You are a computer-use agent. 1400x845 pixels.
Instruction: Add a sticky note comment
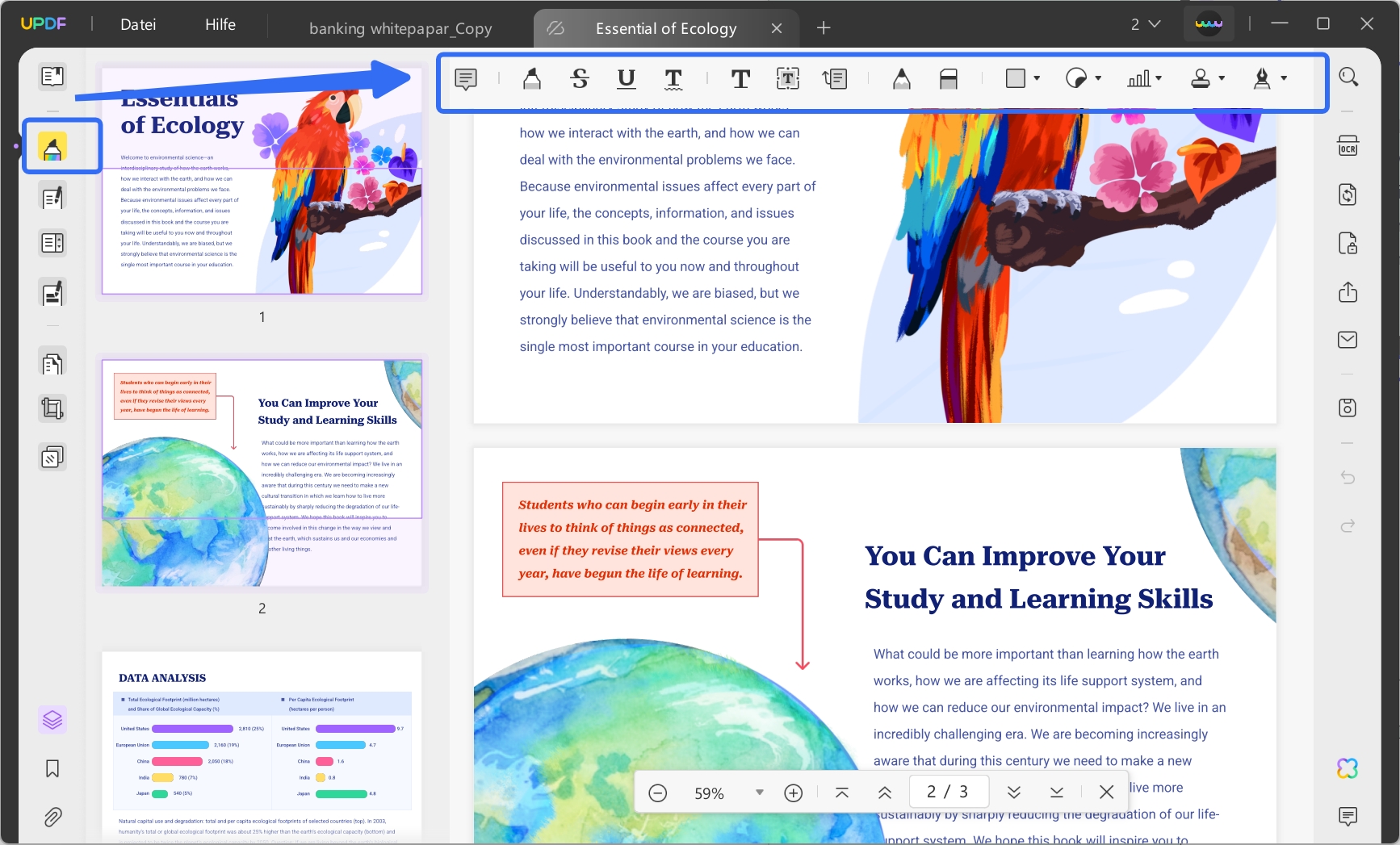[466, 78]
